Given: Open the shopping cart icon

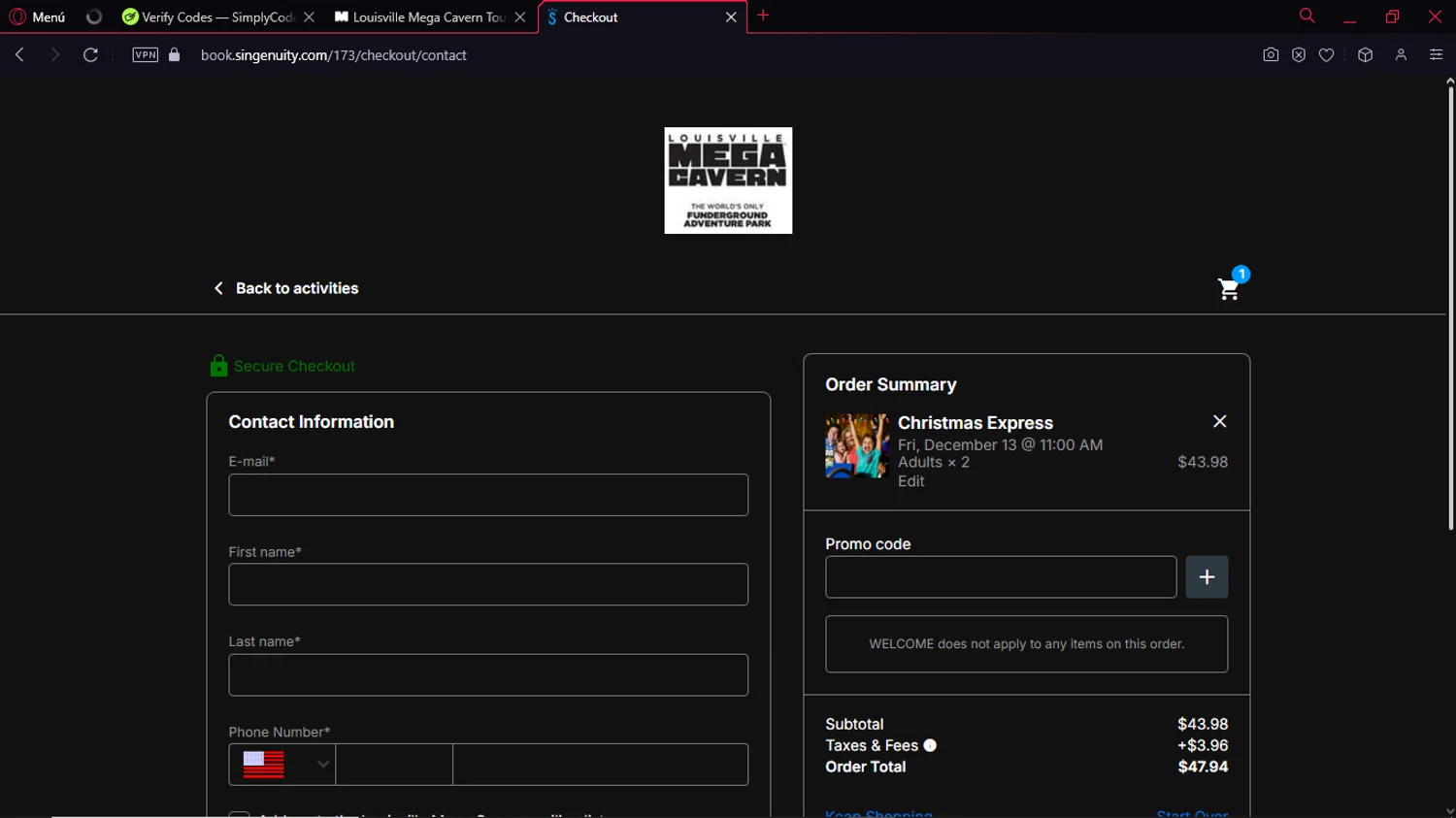Looking at the screenshot, I should tap(1229, 289).
